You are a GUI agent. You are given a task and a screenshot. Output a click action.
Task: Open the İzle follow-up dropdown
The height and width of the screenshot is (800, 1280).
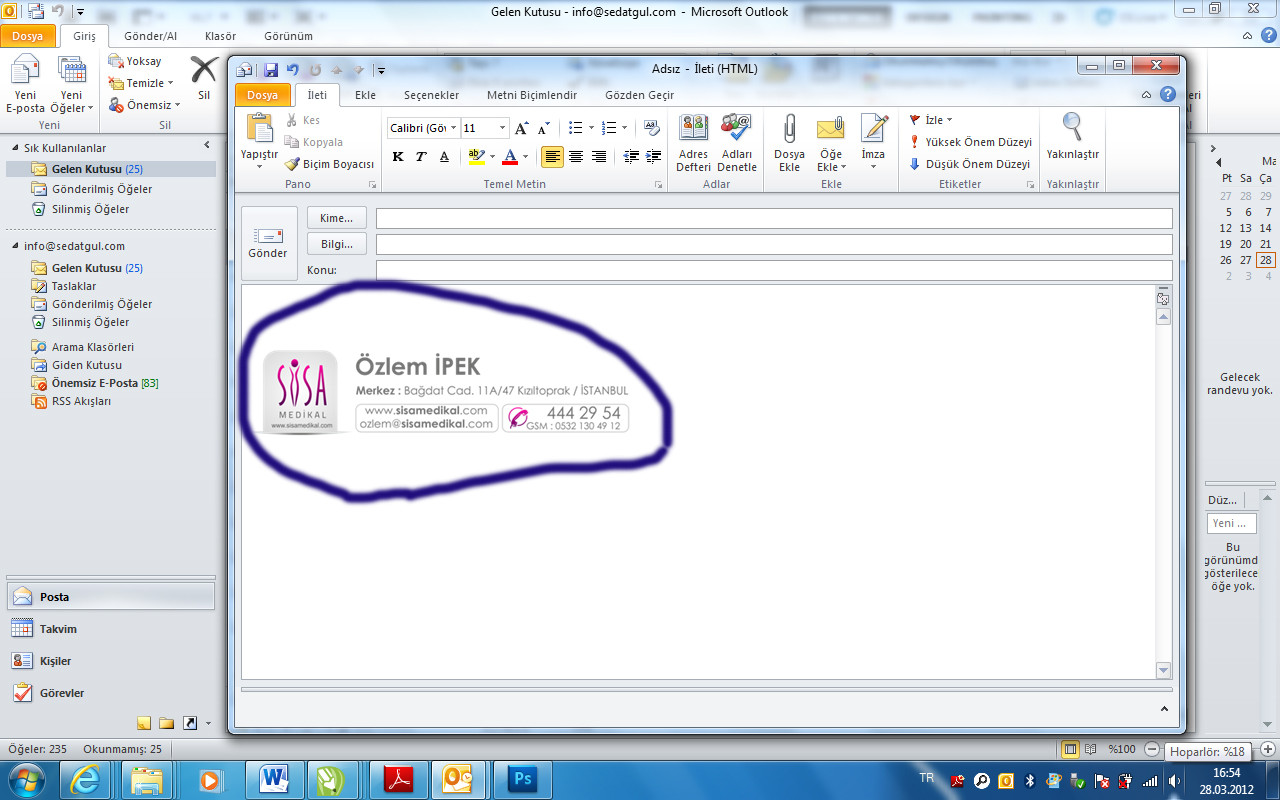[930, 120]
